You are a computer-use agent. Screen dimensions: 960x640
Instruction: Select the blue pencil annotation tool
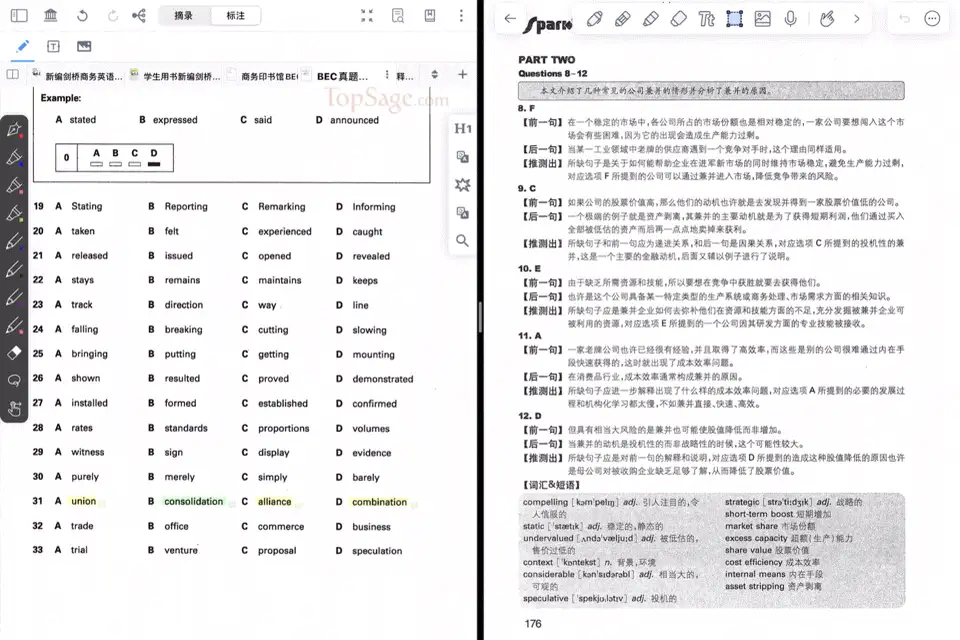pos(23,47)
